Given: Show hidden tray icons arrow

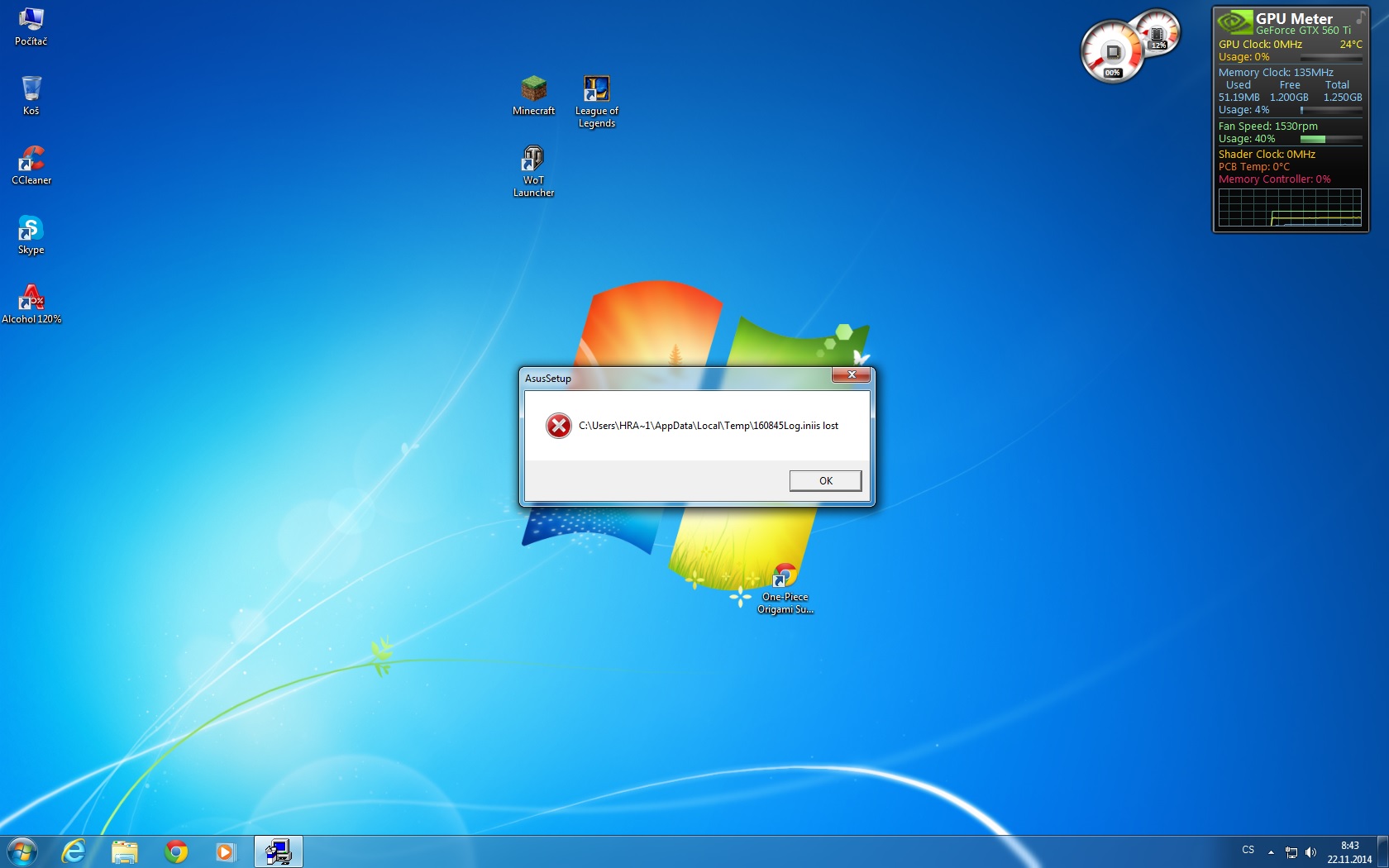Looking at the screenshot, I should (1271, 852).
